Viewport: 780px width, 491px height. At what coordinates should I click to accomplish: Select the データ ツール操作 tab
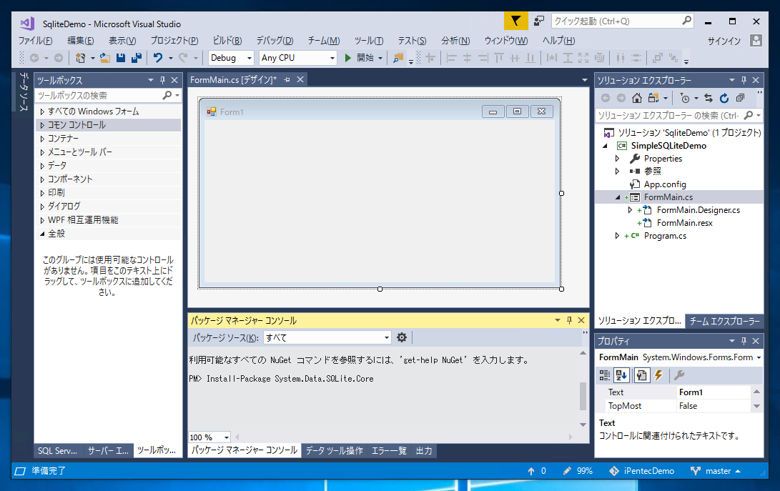click(334, 451)
